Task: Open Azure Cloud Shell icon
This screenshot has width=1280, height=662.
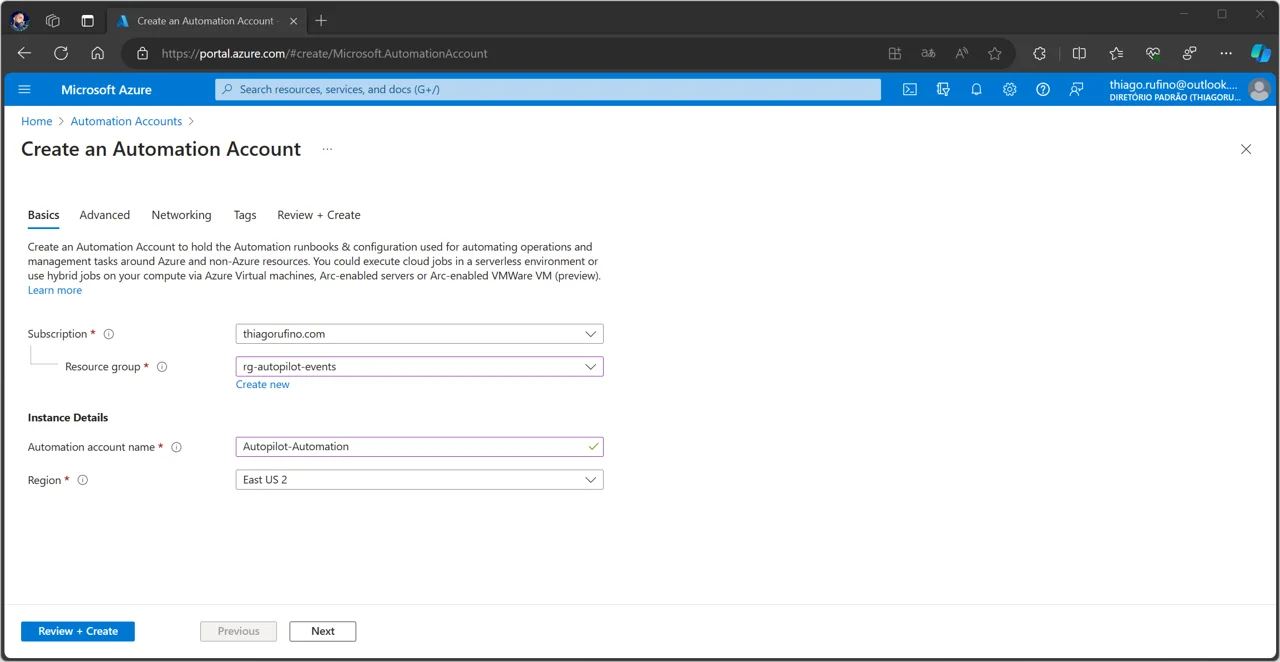Action: (910, 89)
